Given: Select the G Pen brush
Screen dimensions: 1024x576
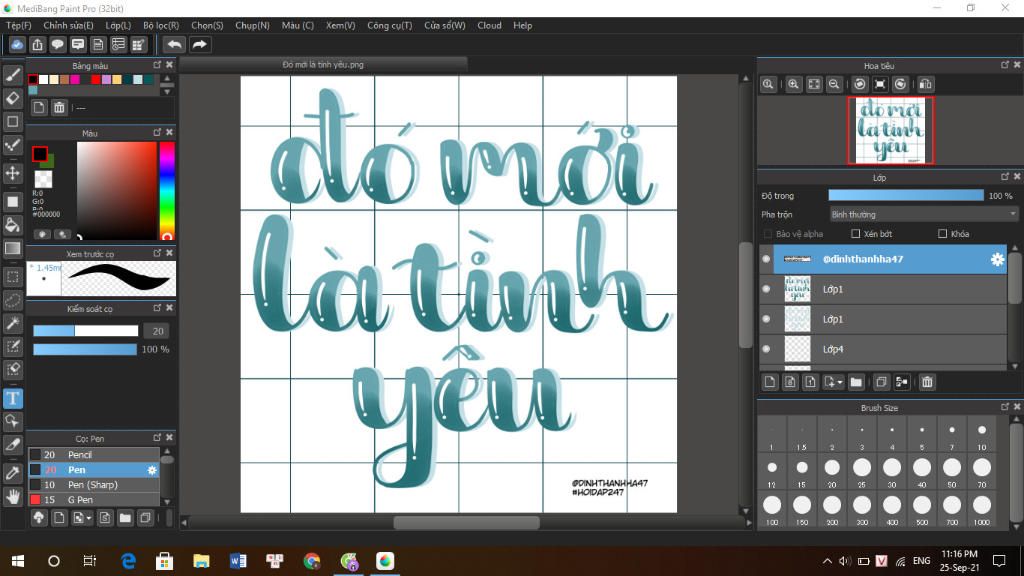Looking at the screenshot, I should pyautogui.click(x=94, y=500).
